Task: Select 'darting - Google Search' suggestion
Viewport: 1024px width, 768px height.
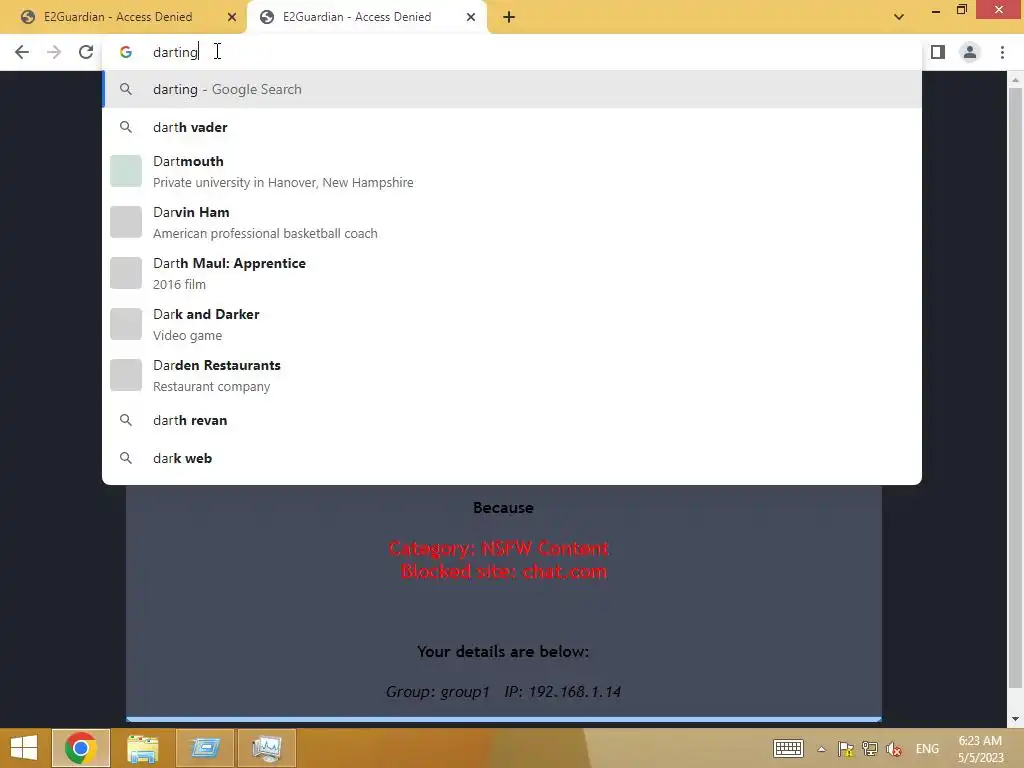Action: click(x=512, y=89)
